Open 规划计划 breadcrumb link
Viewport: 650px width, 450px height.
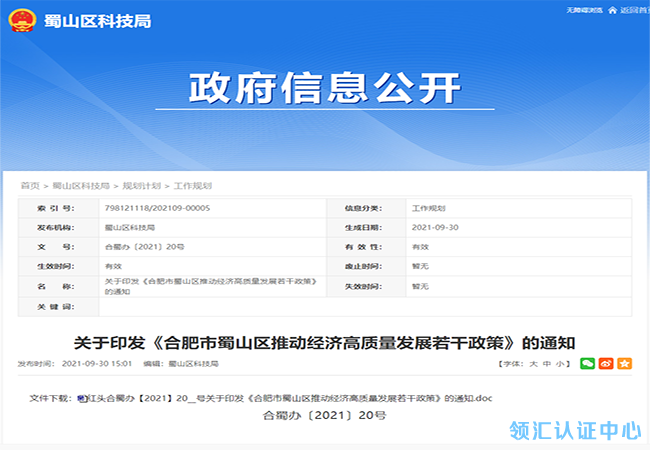141,186
